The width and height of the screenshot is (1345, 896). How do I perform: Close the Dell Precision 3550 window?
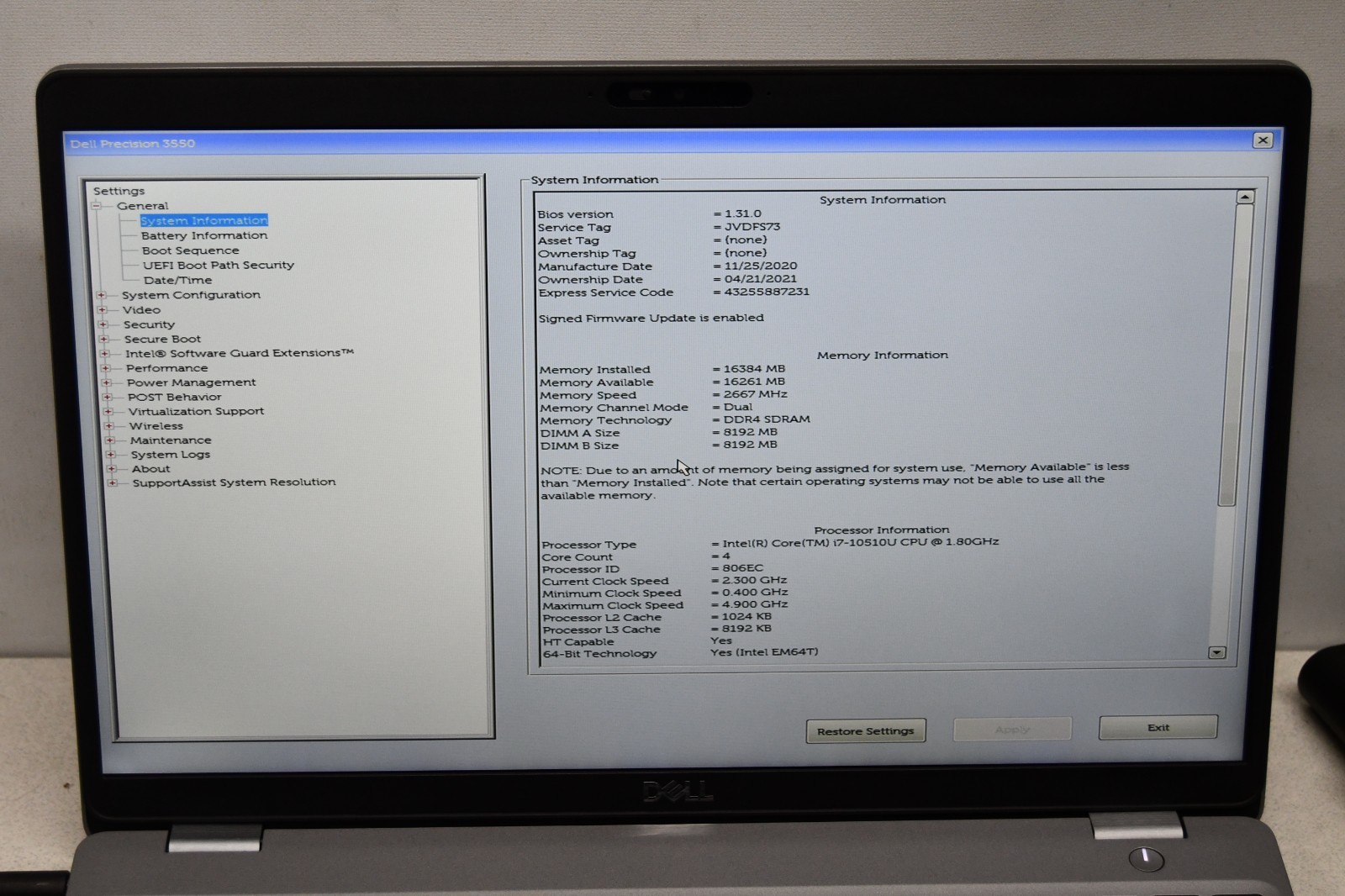pos(1263,140)
